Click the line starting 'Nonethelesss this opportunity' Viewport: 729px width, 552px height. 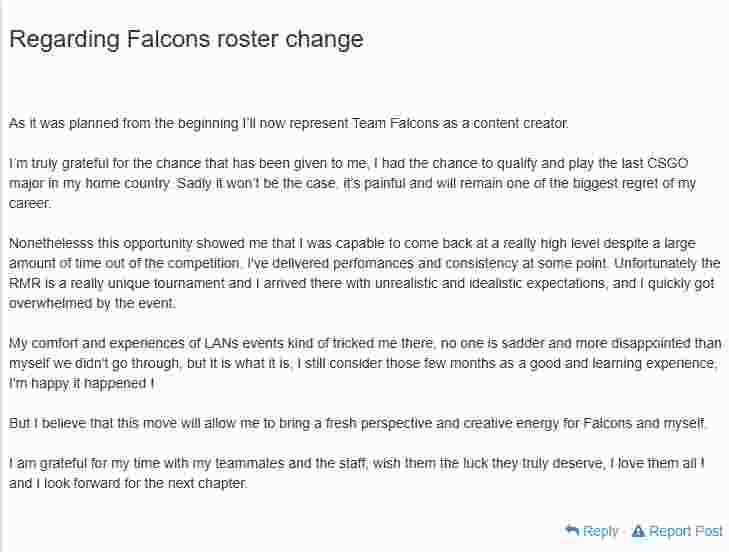click(x=352, y=243)
